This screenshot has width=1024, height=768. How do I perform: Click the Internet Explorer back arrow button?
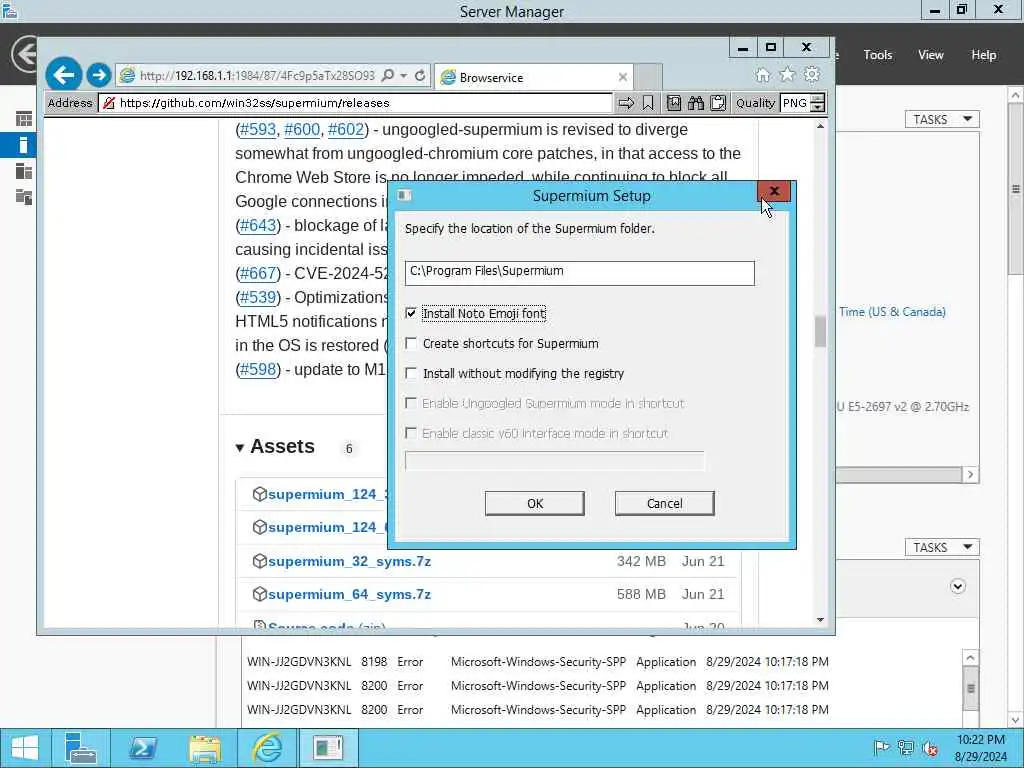click(63, 75)
